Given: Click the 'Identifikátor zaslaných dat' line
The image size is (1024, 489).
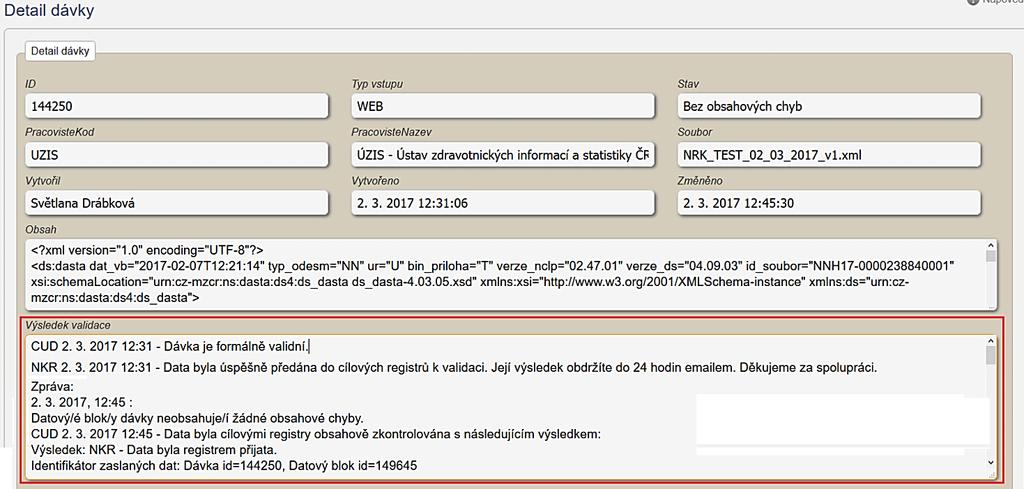Looking at the screenshot, I should tap(223, 465).
